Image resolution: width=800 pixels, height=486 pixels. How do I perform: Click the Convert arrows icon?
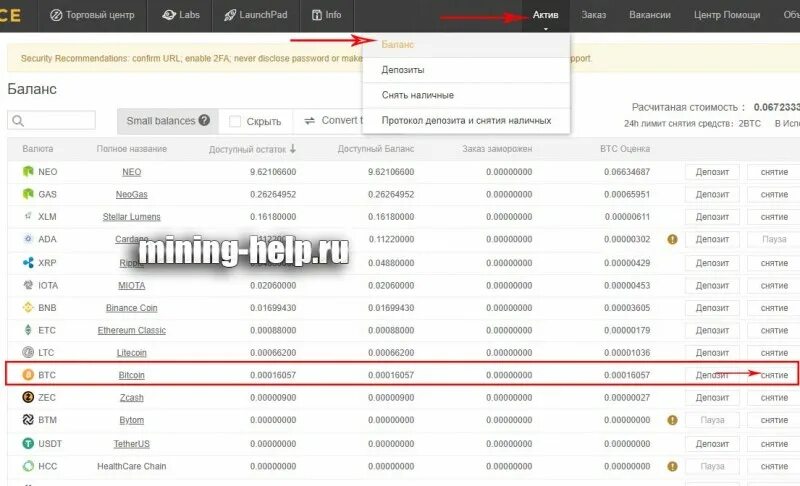point(309,121)
